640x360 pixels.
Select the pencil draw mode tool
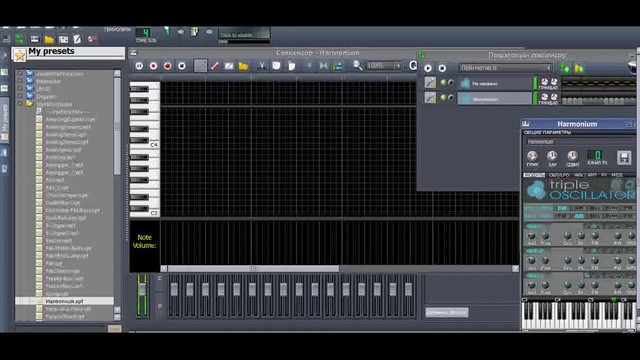click(200, 66)
